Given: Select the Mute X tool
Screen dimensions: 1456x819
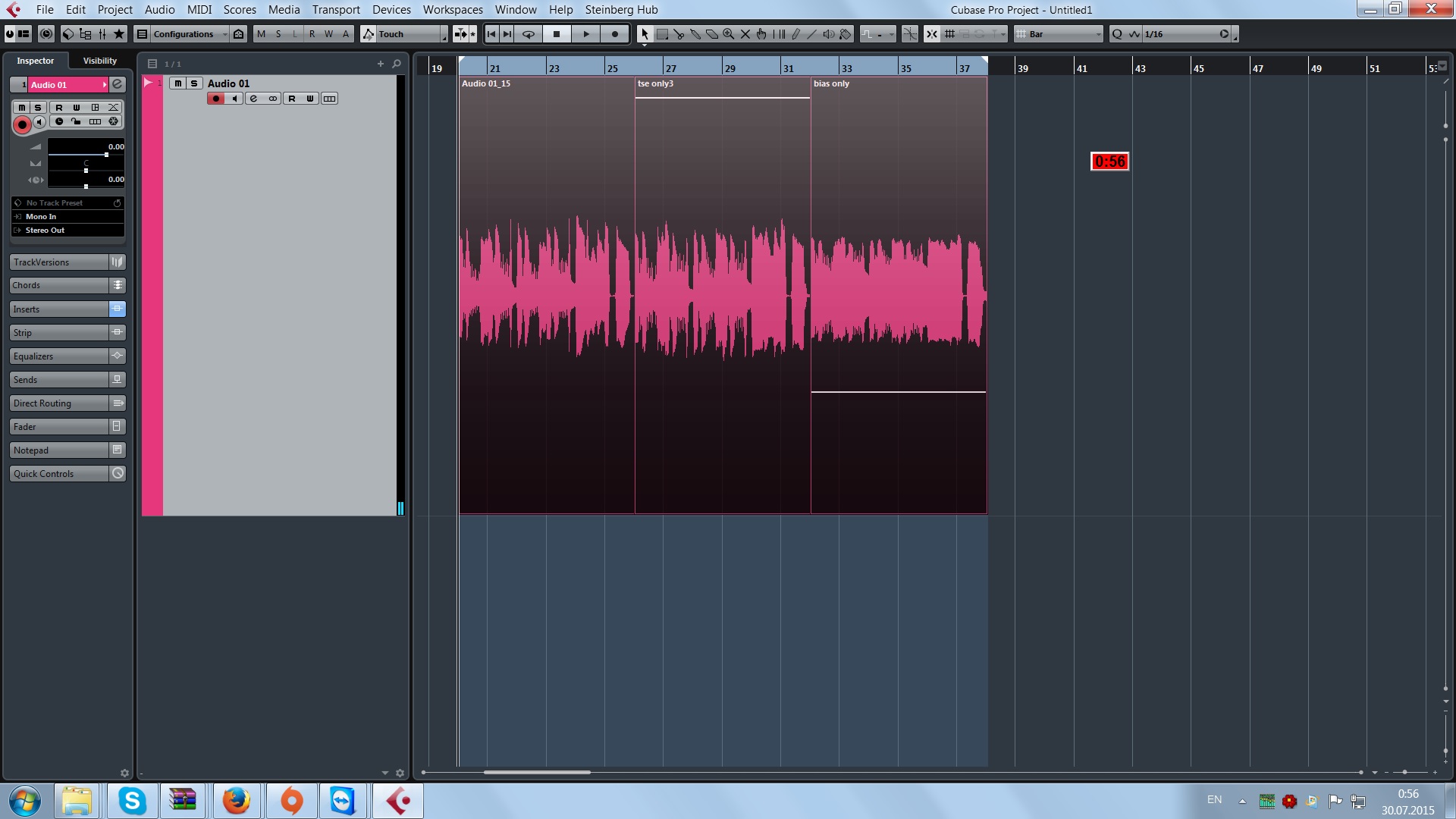Looking at the screenshot, I should click(745, 34).
